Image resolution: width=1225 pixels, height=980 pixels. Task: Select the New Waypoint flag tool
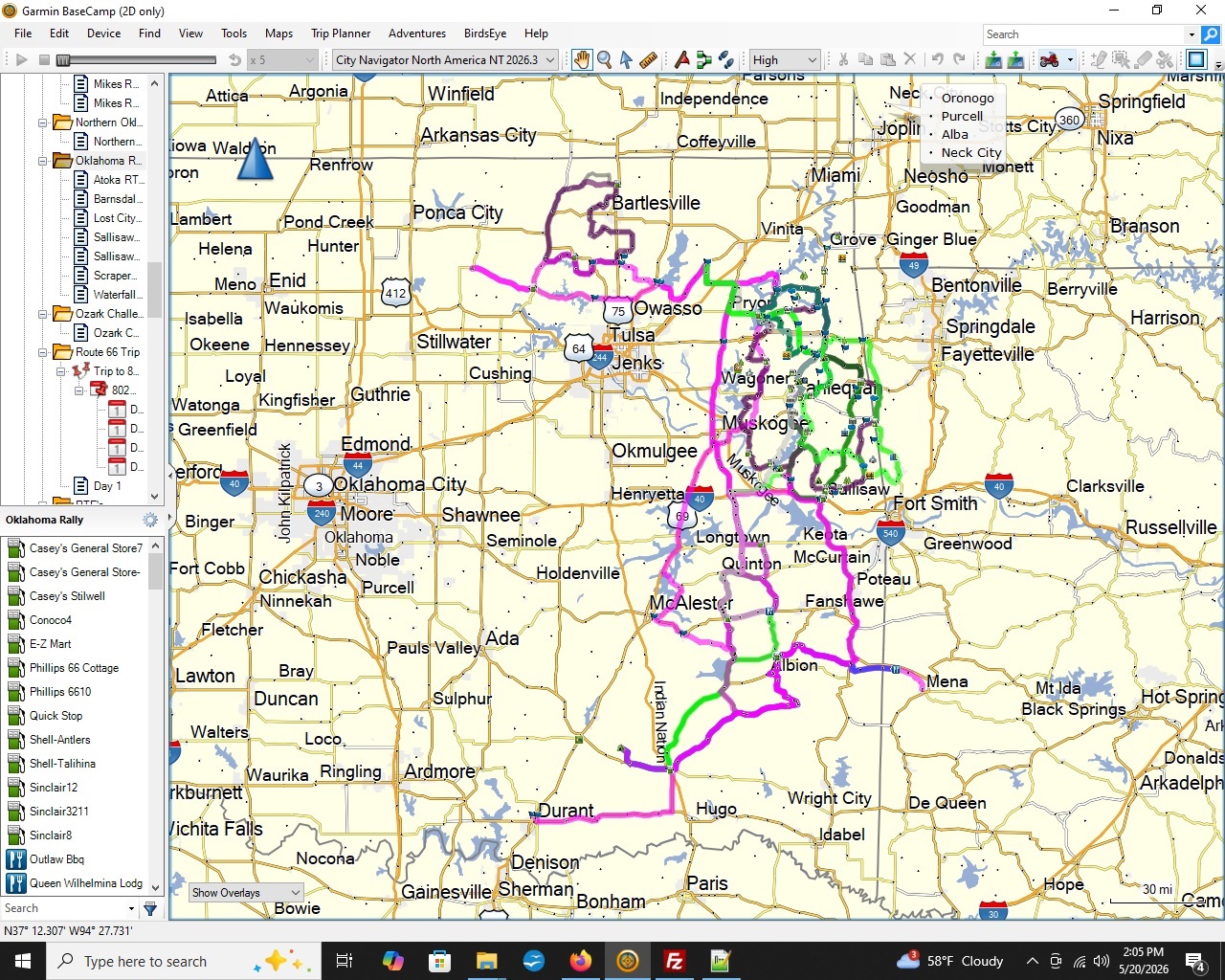(682, 59)
